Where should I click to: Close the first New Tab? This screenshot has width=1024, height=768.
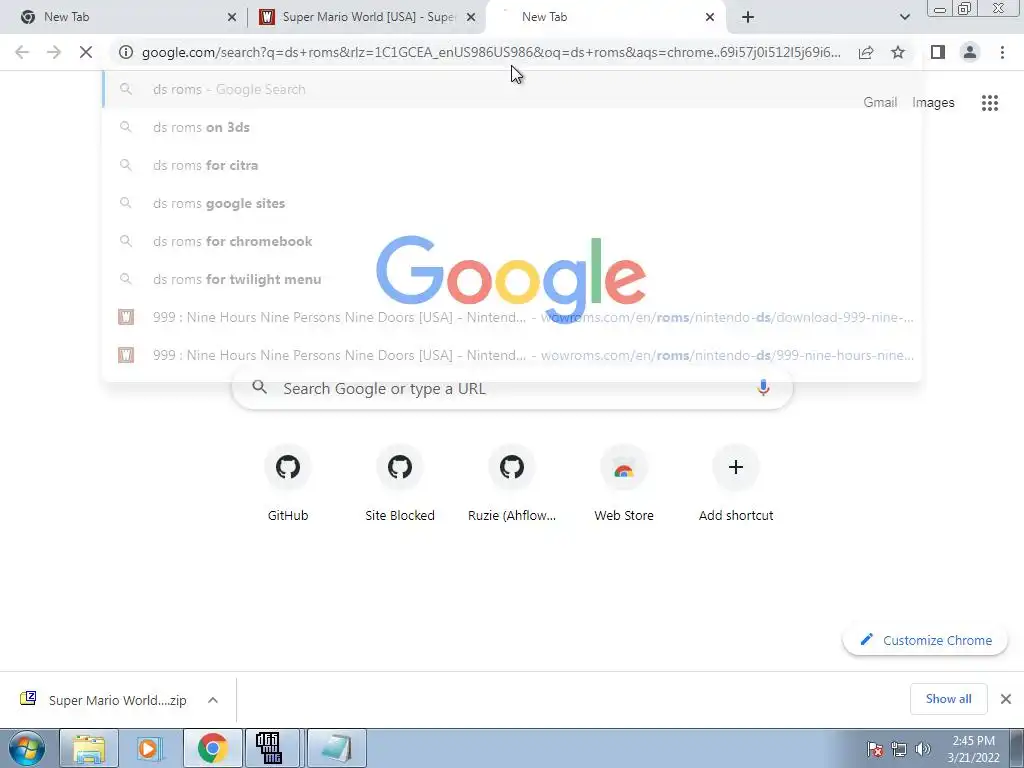click(x=232, y=17)
